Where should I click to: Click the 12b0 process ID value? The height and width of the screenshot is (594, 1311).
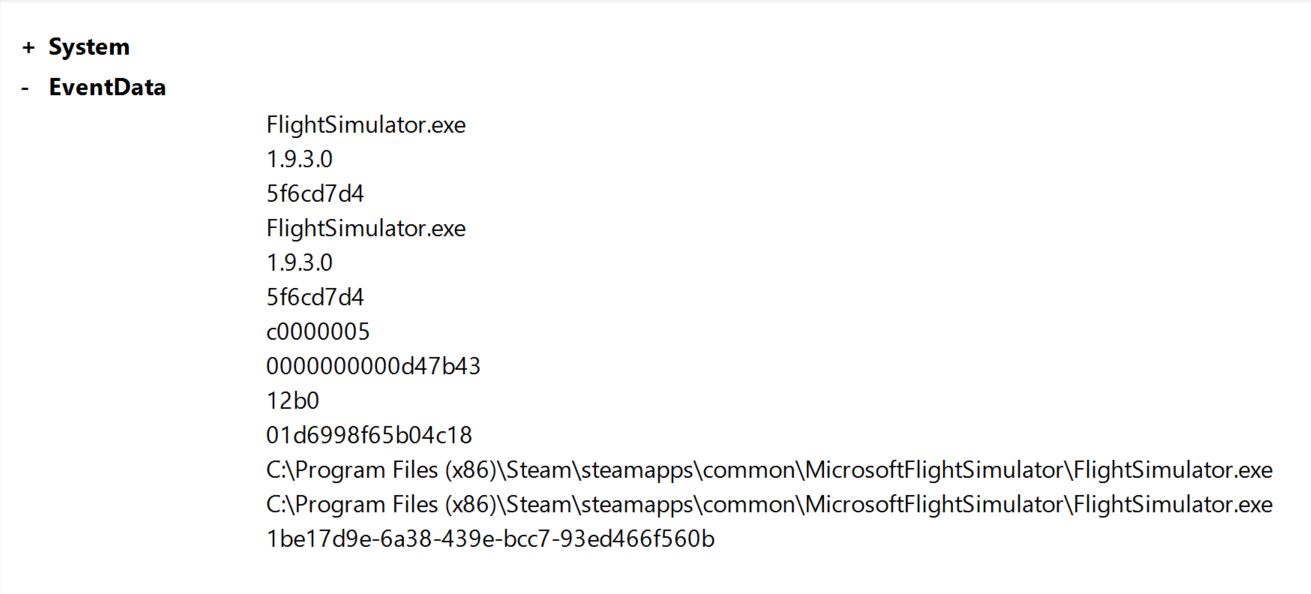click(x=293, y=400)
